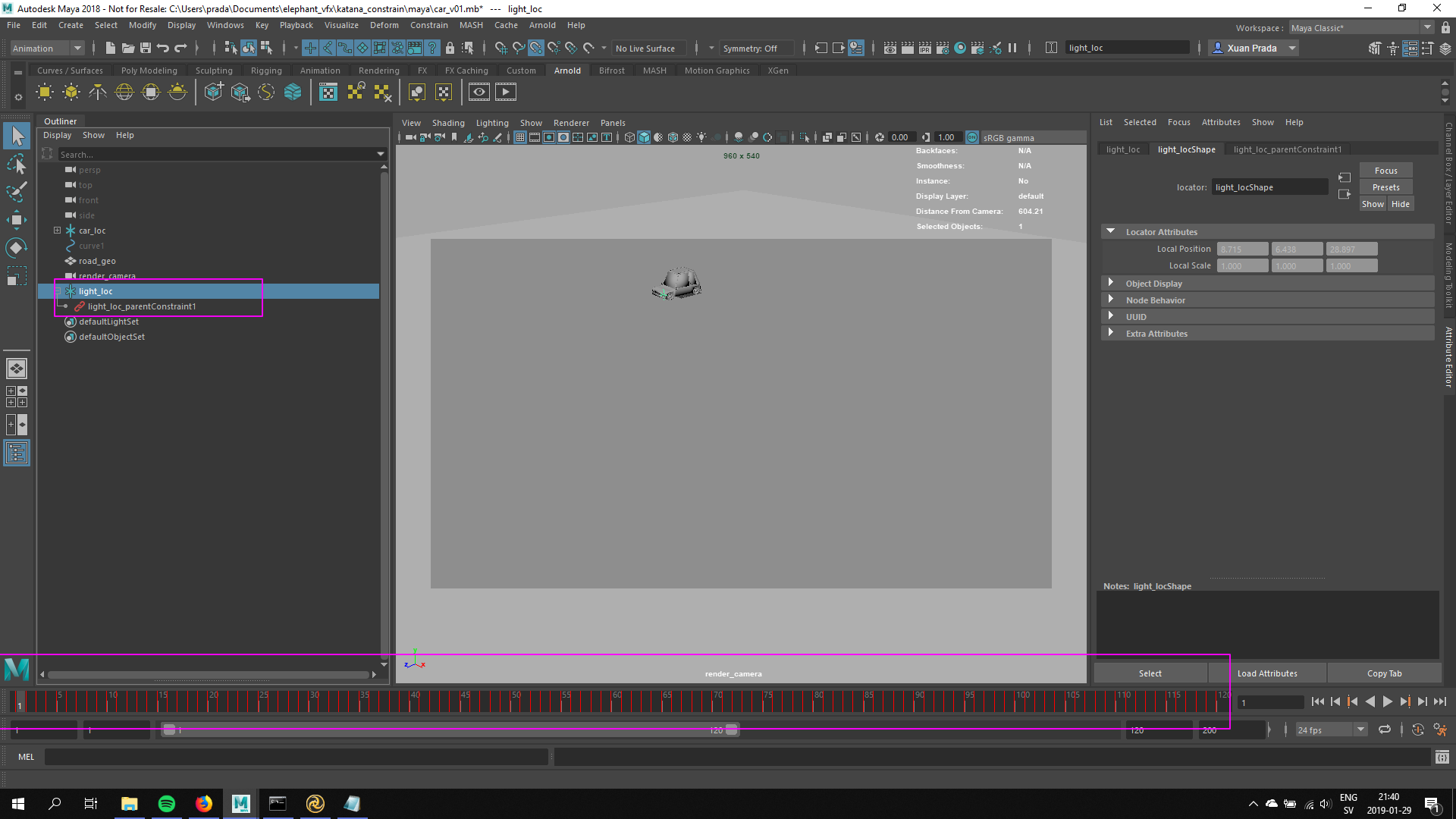
Task: Click Load Attributes button
Action: coord(1267,673)
